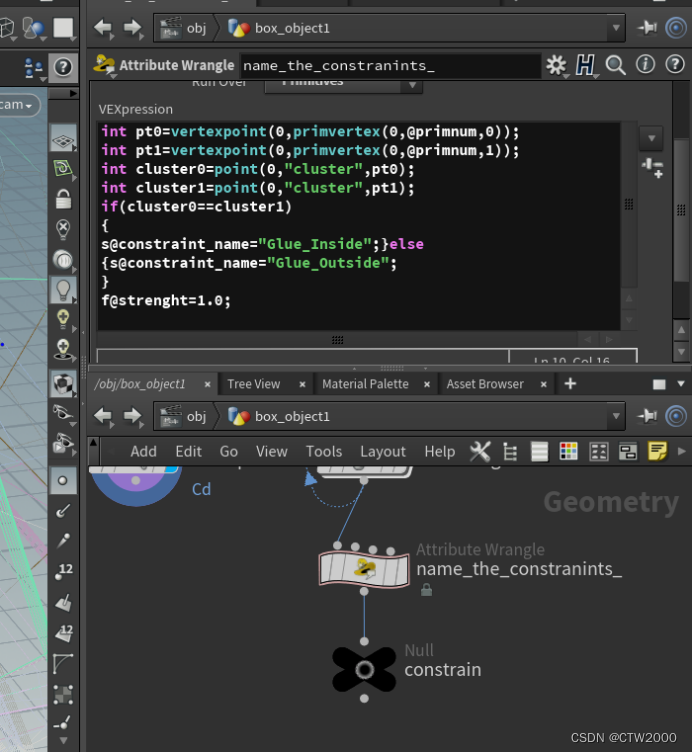
Task: Maximize the network pane
Action: [659, 384]
